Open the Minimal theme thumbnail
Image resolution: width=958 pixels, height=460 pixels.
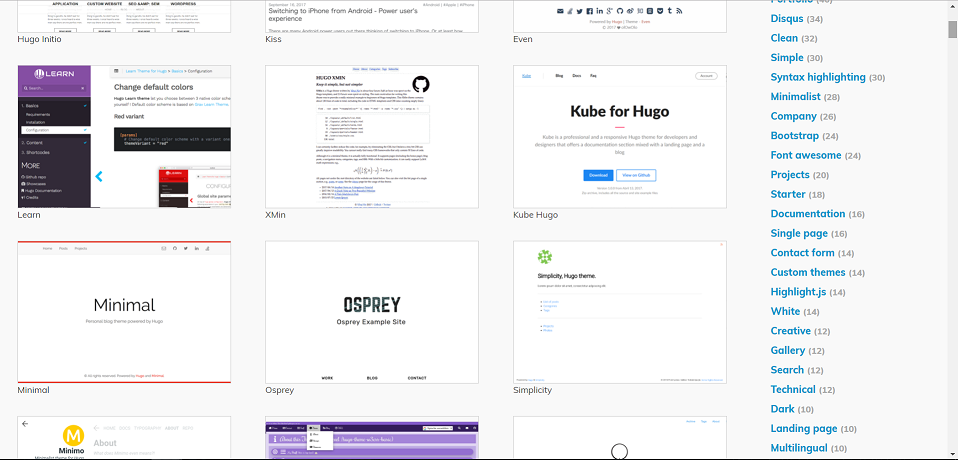point(124,312)
